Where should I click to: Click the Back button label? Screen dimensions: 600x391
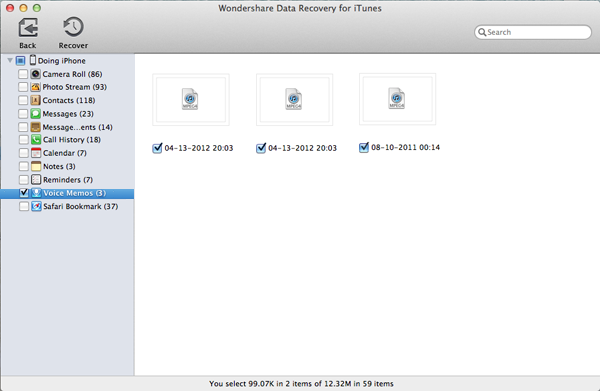coord(28,46)
